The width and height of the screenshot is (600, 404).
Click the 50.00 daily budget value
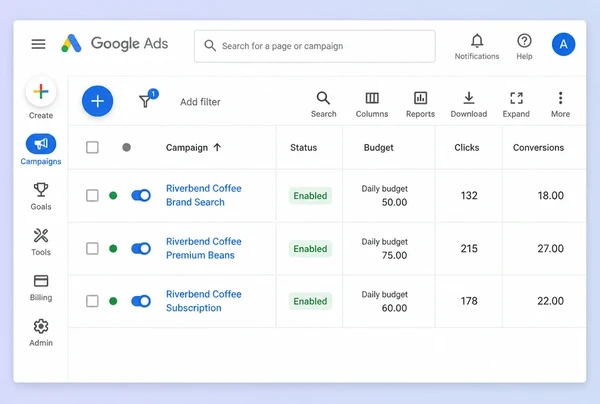394,202
